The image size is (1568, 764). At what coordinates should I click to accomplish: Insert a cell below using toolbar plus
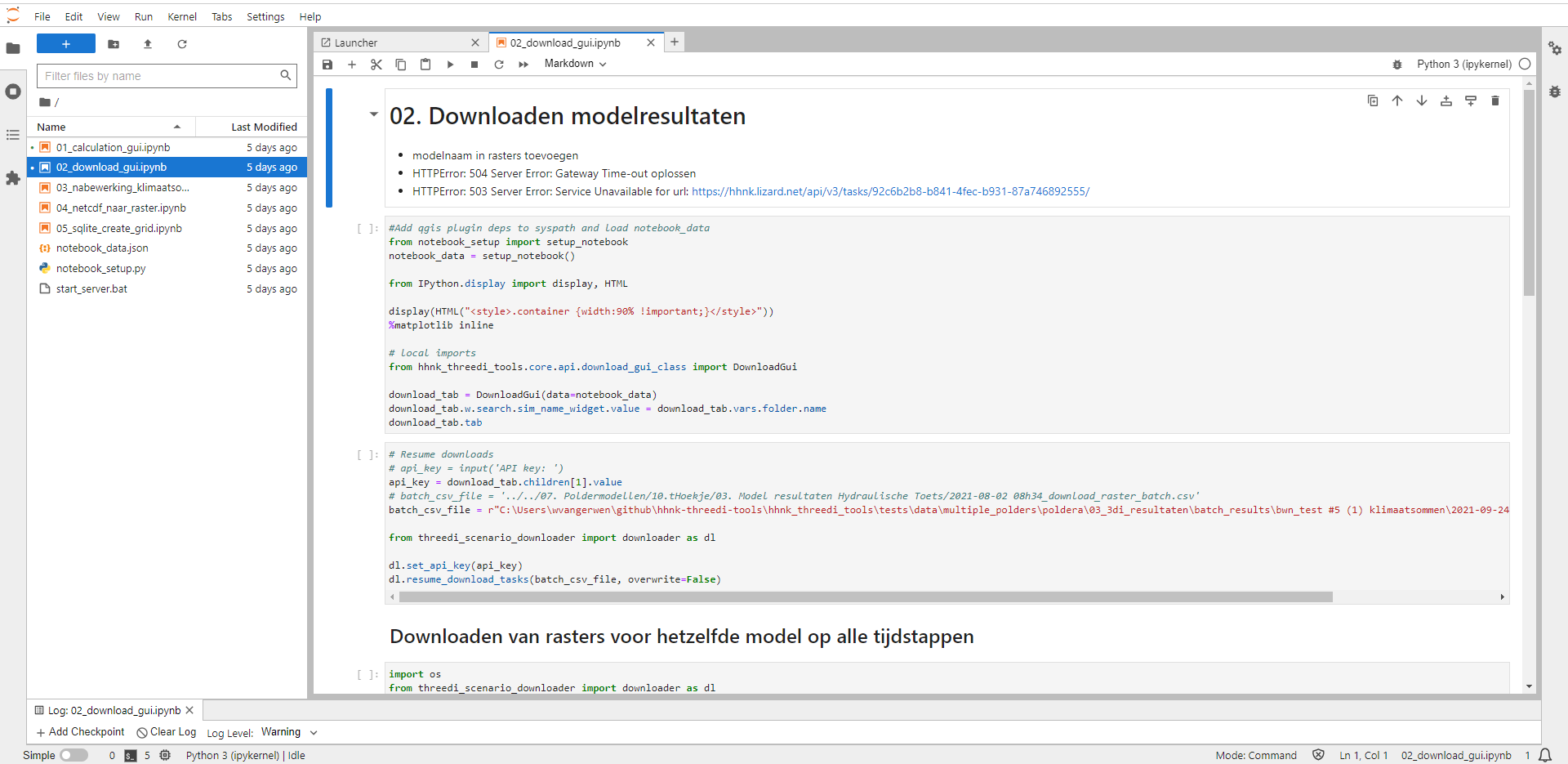(x=352, y=65)
